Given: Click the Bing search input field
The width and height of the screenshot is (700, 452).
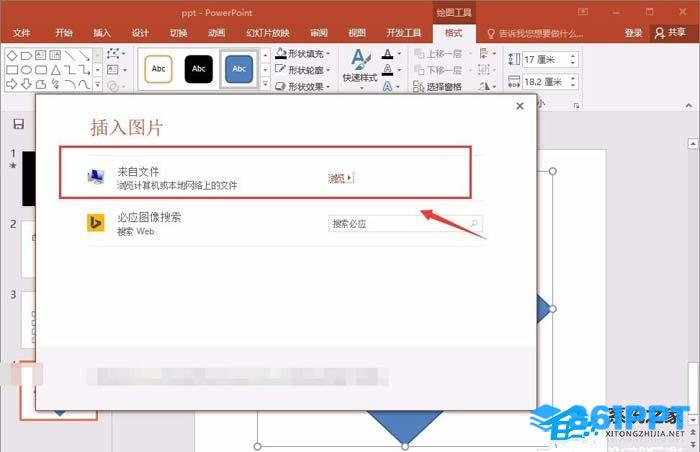Looking at the screenshot, I should click(405, 223).
